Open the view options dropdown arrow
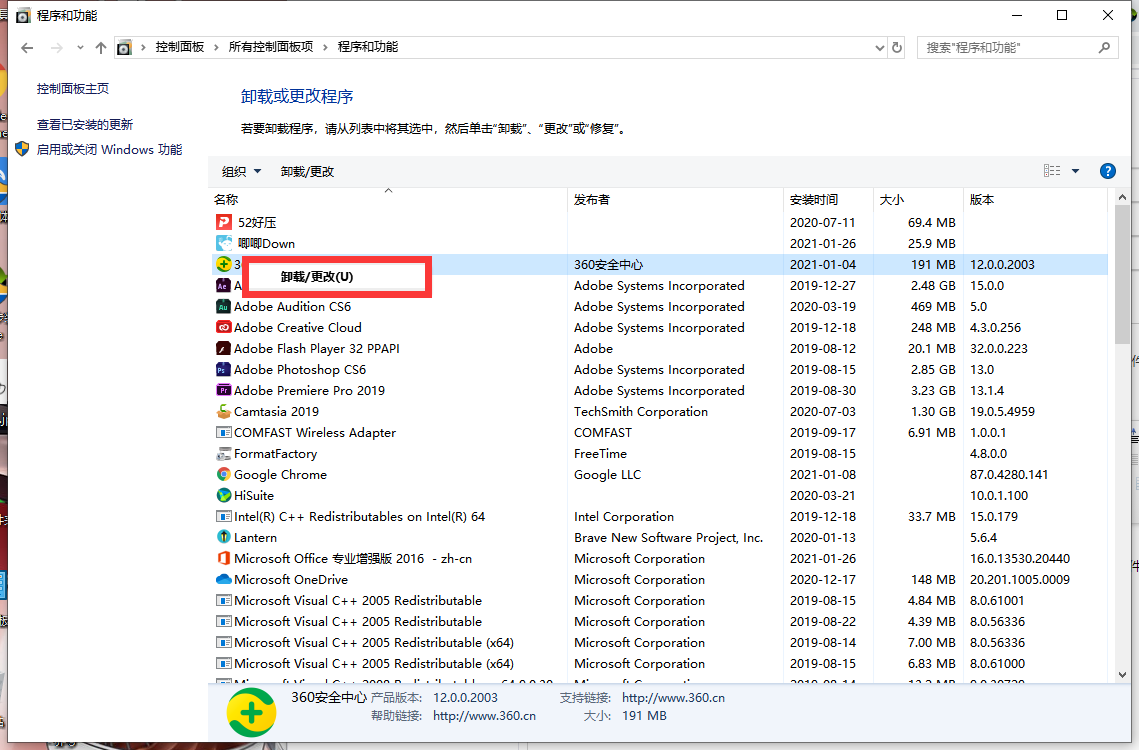The width and height of the screenshot is (1139, 750). click(x=1076, y=171)
